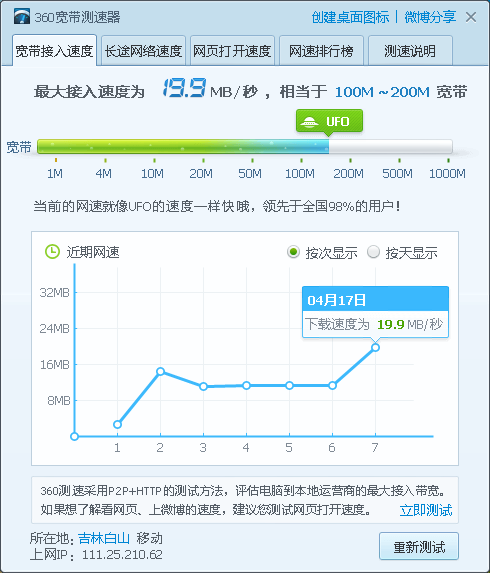Click the 360 speed tester app icon
Image resolution: width=490 pixels, height=573 pixels.
[x=22, y=16]
